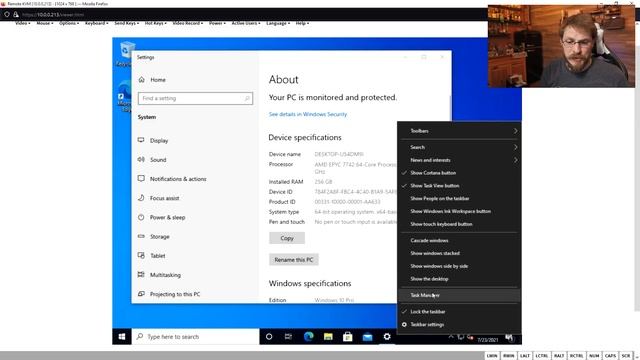Click the Settings gear on the taskbar
The width and height of the screenshot is (640, 360).
tap(387, 337)
